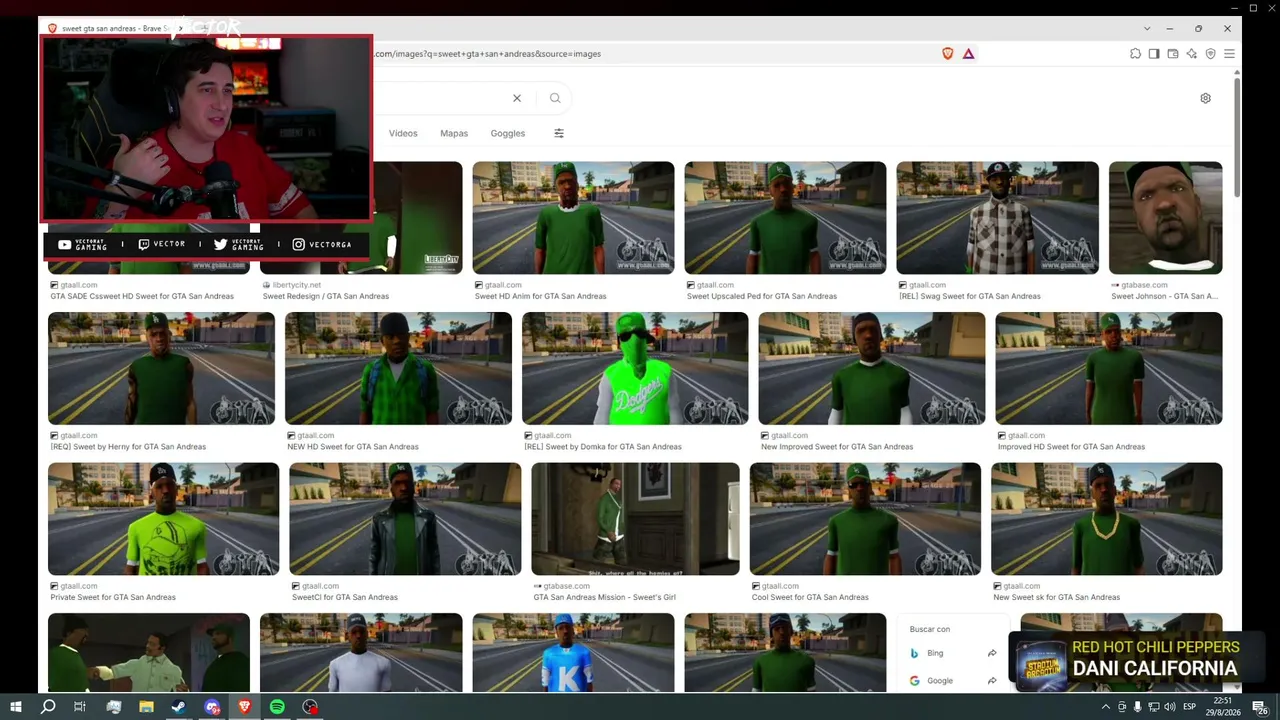This screenshot has height=720, width=1280.
Task: Click the network tray icon
Action: point(1154,707)
